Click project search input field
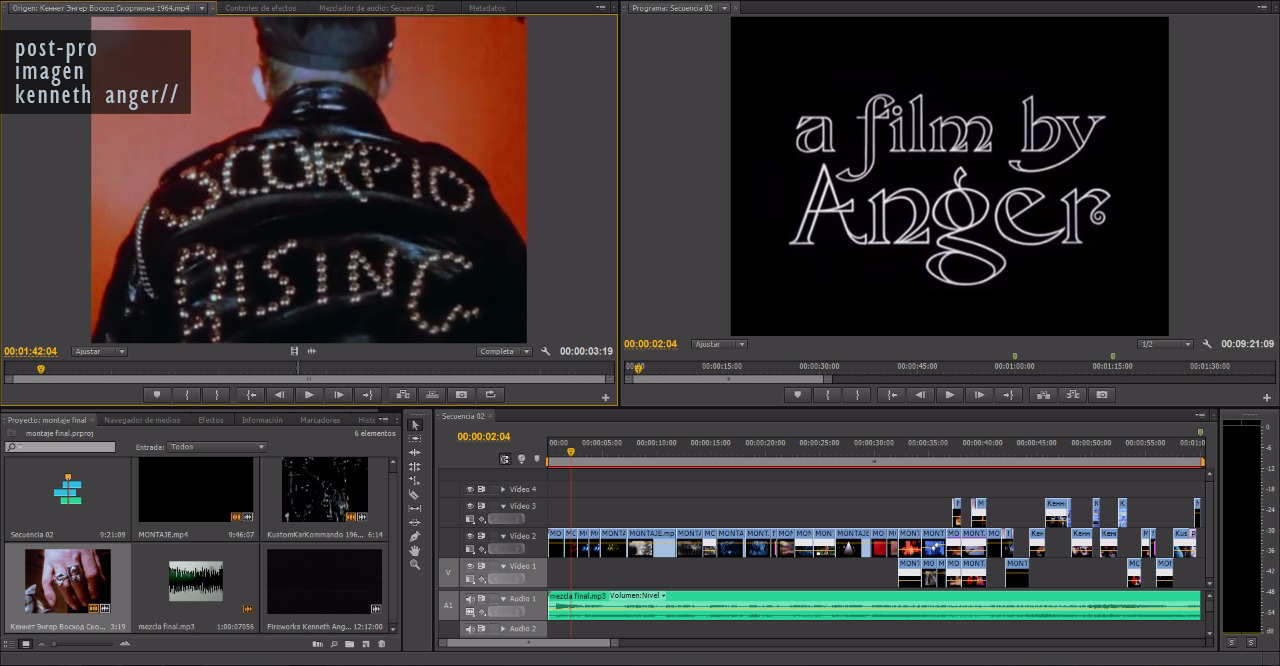1280x666 pixels. [60, 447]
